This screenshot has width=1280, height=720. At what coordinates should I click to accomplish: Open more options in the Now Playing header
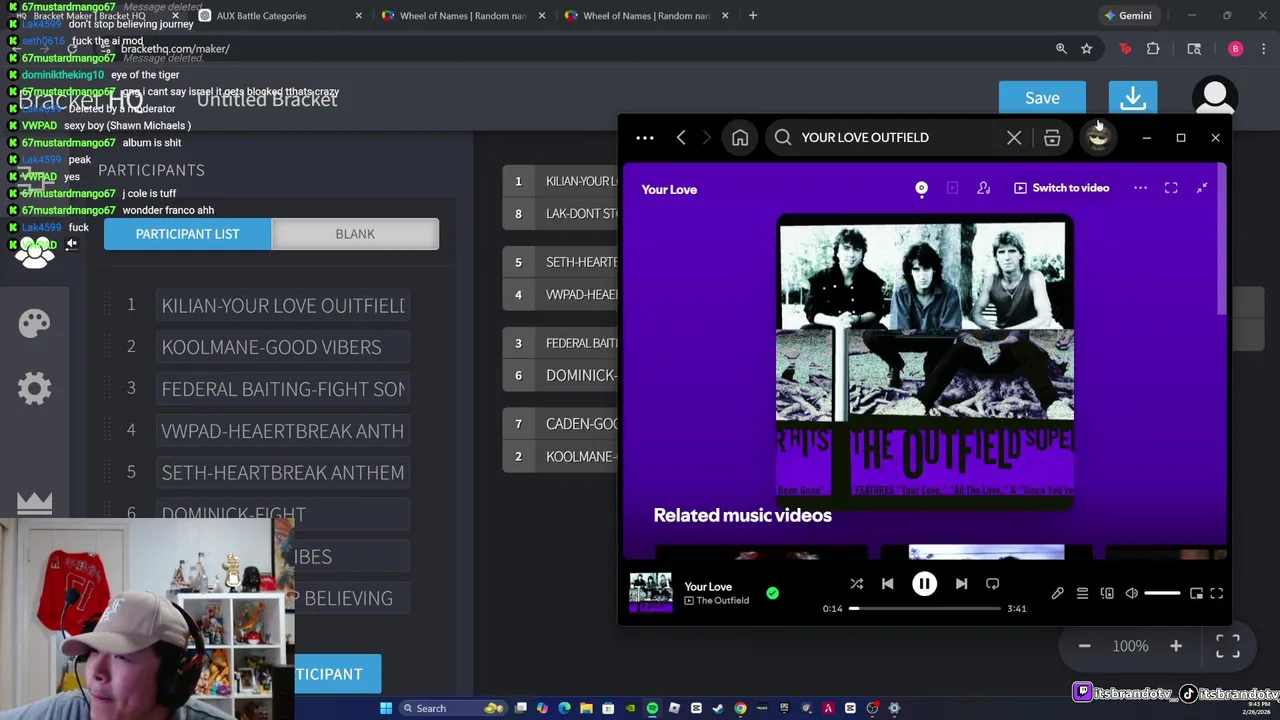point(1140,188)
